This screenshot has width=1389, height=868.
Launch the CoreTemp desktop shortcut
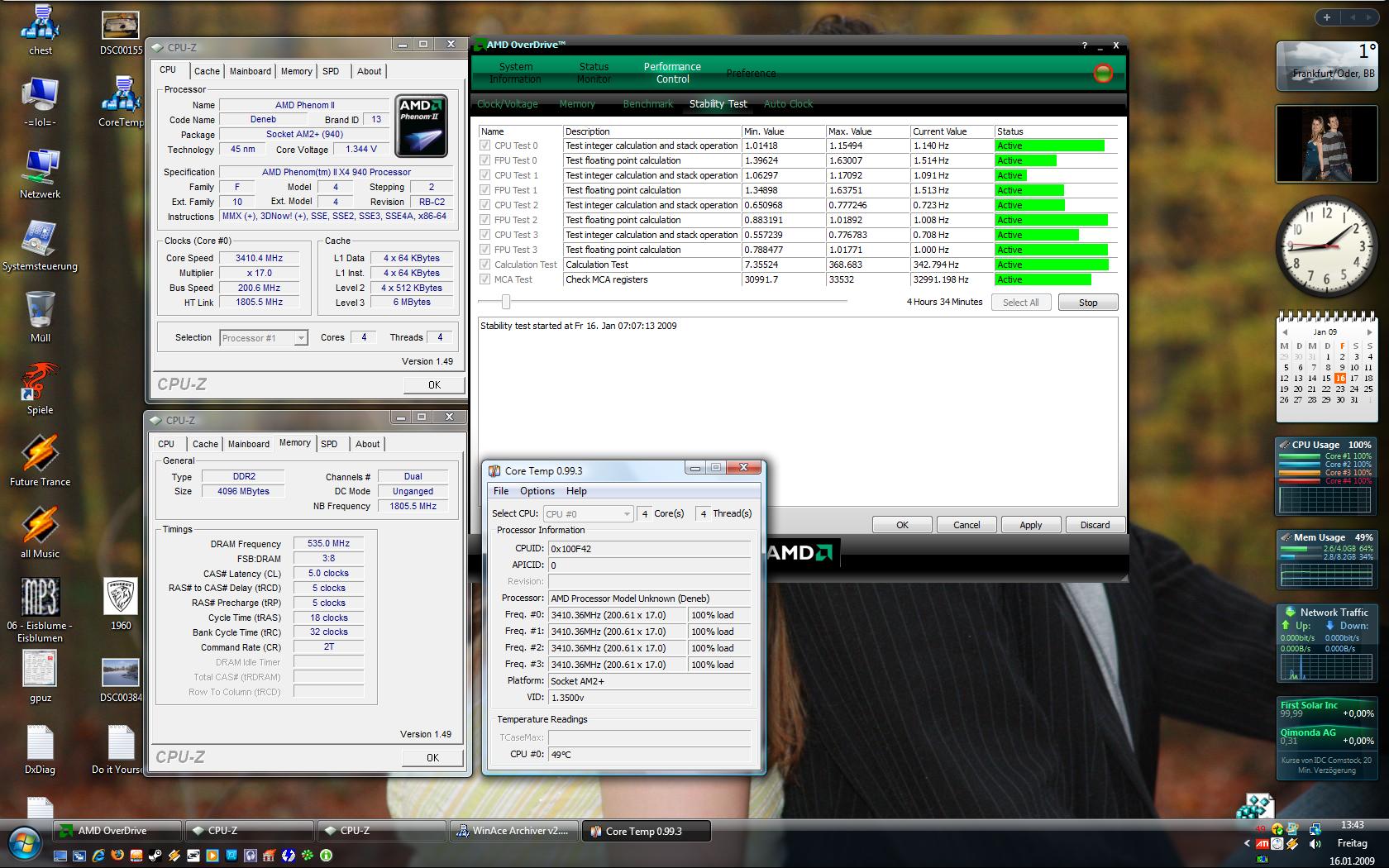121,102
